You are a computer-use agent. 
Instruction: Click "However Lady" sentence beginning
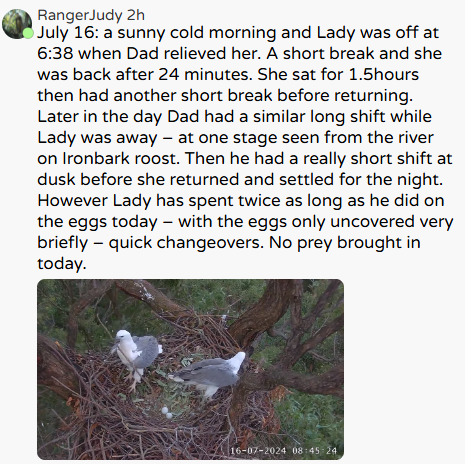tap(94, 201)
